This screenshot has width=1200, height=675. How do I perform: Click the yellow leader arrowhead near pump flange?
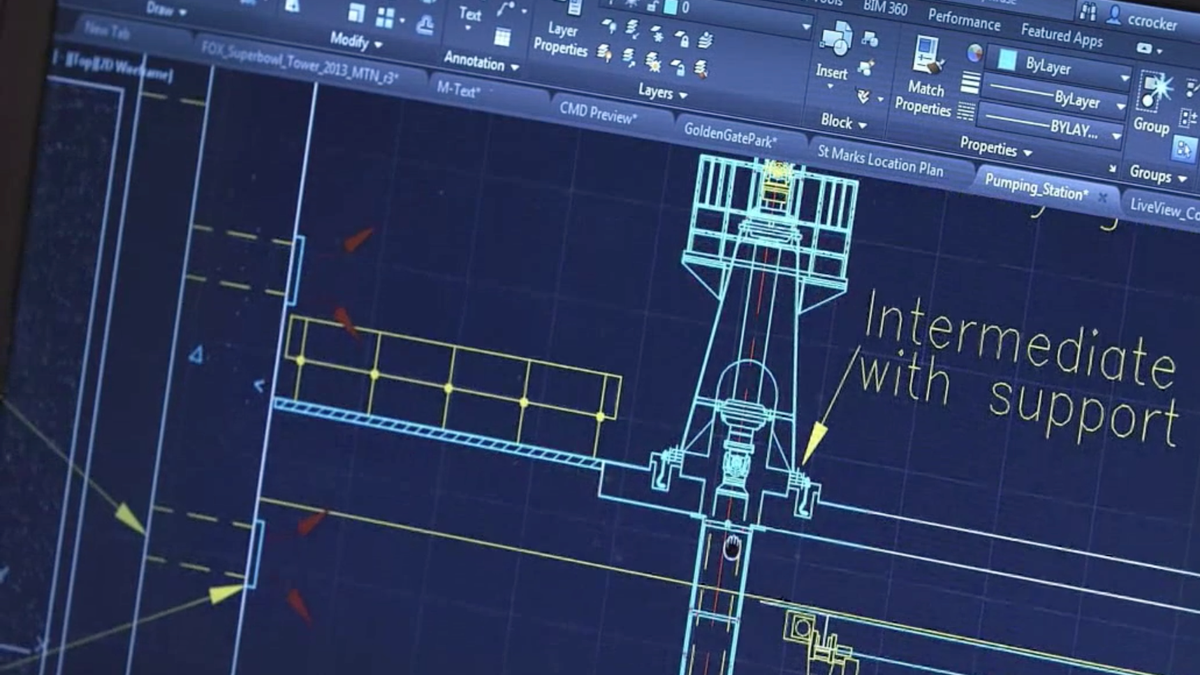pos(815,443)
